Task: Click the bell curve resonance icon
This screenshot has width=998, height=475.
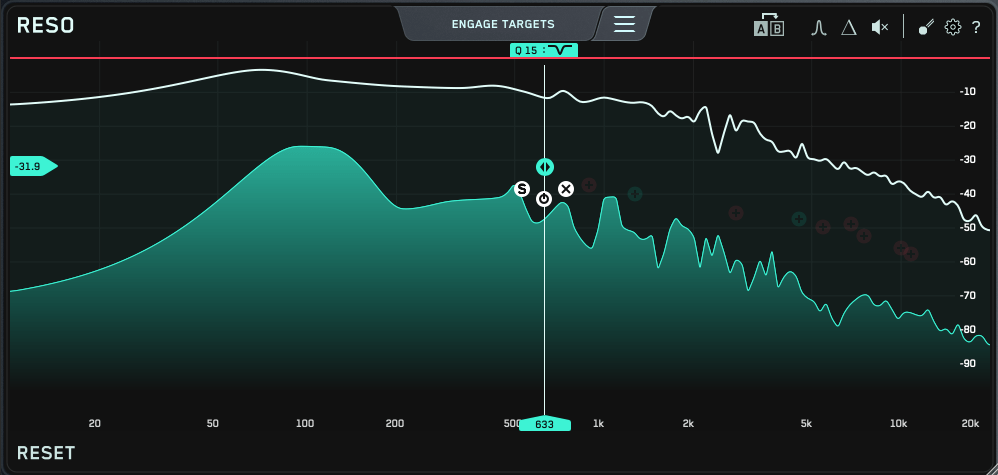Action: click(x=818, y=27)
